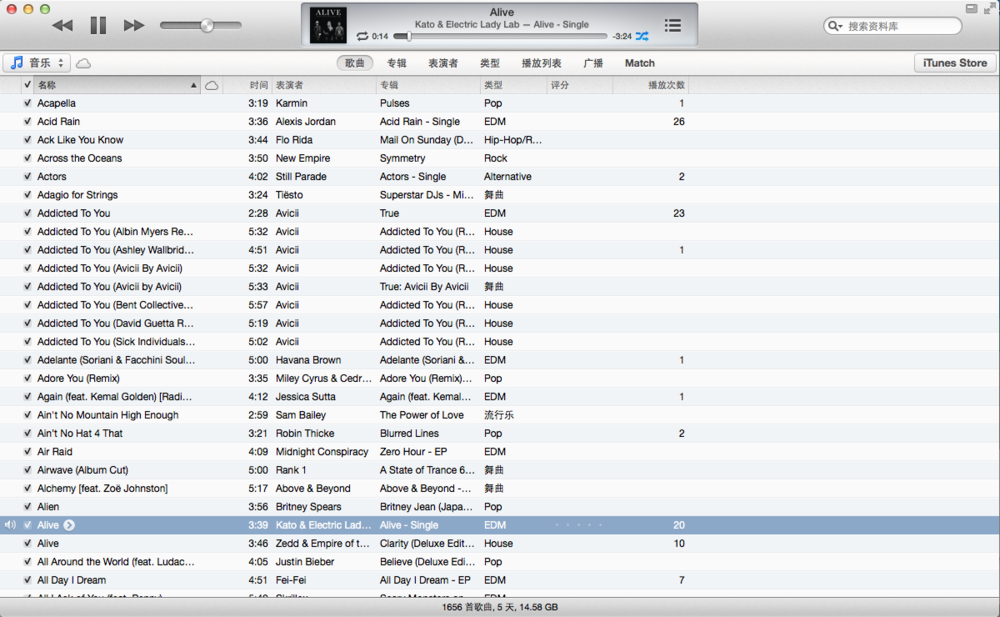Uncheck the All Day I Dream checkbox

(27, 580)
